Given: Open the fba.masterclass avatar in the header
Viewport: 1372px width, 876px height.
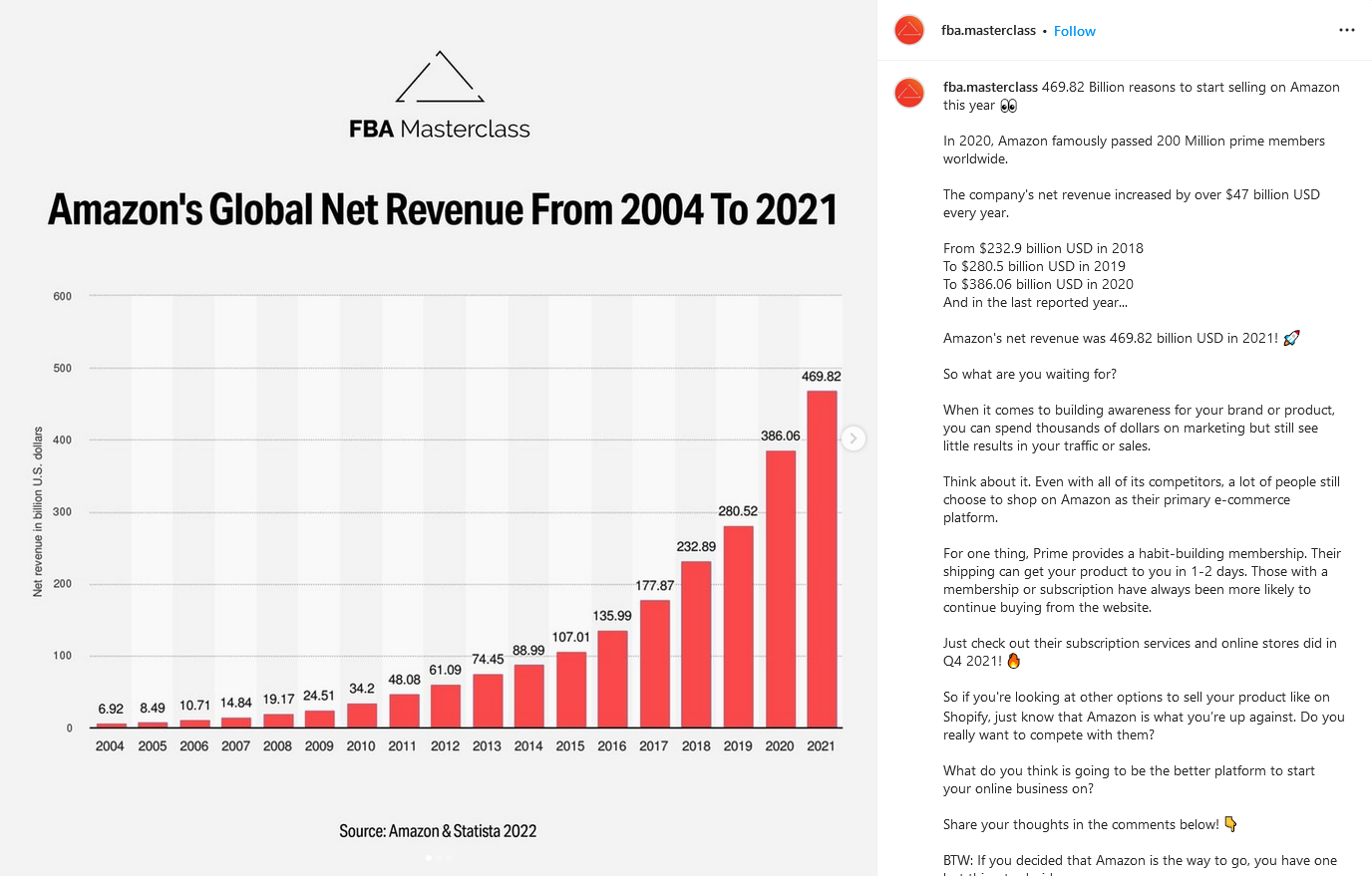Looking at the screenshot, I should pos(909,31).
